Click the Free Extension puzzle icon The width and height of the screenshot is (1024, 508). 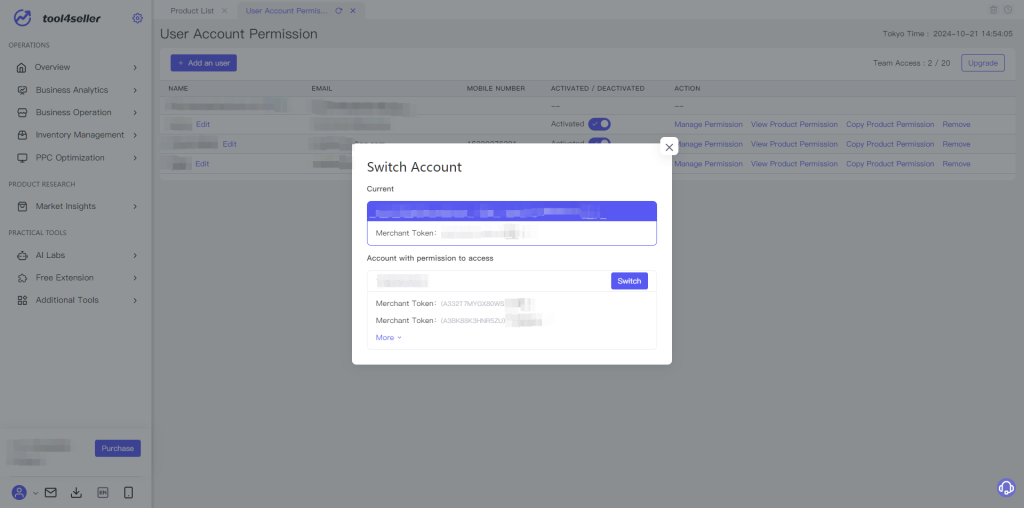(x=22, y=278)
